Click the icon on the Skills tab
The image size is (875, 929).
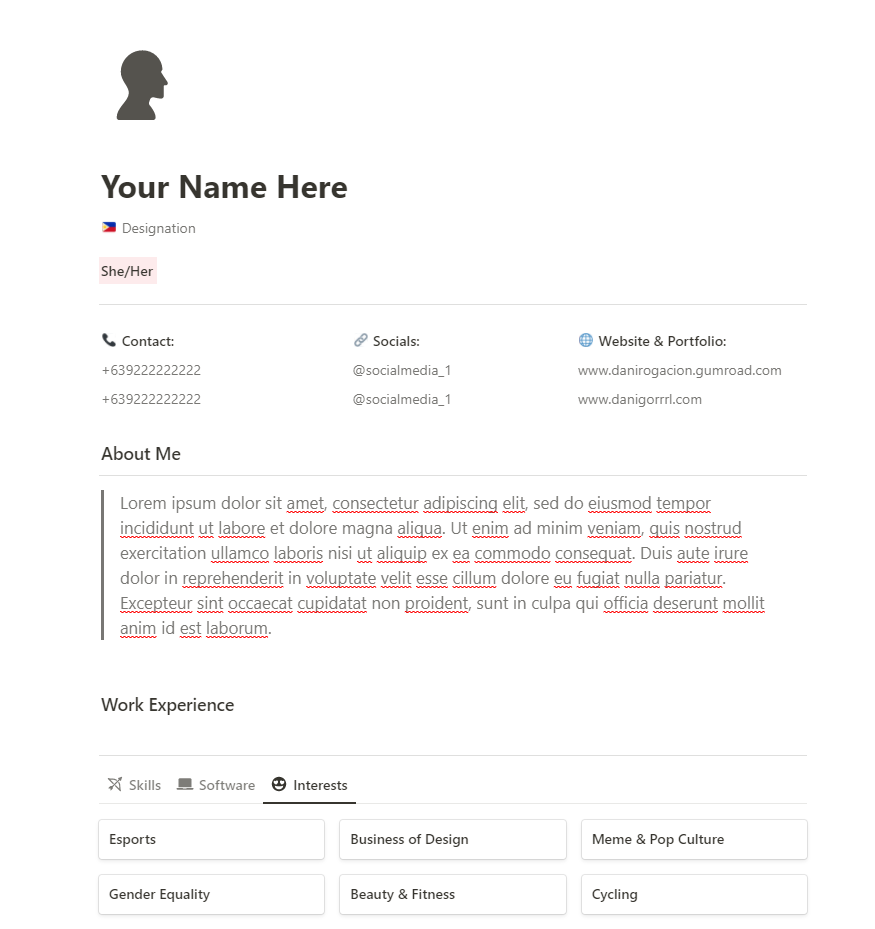115,785
